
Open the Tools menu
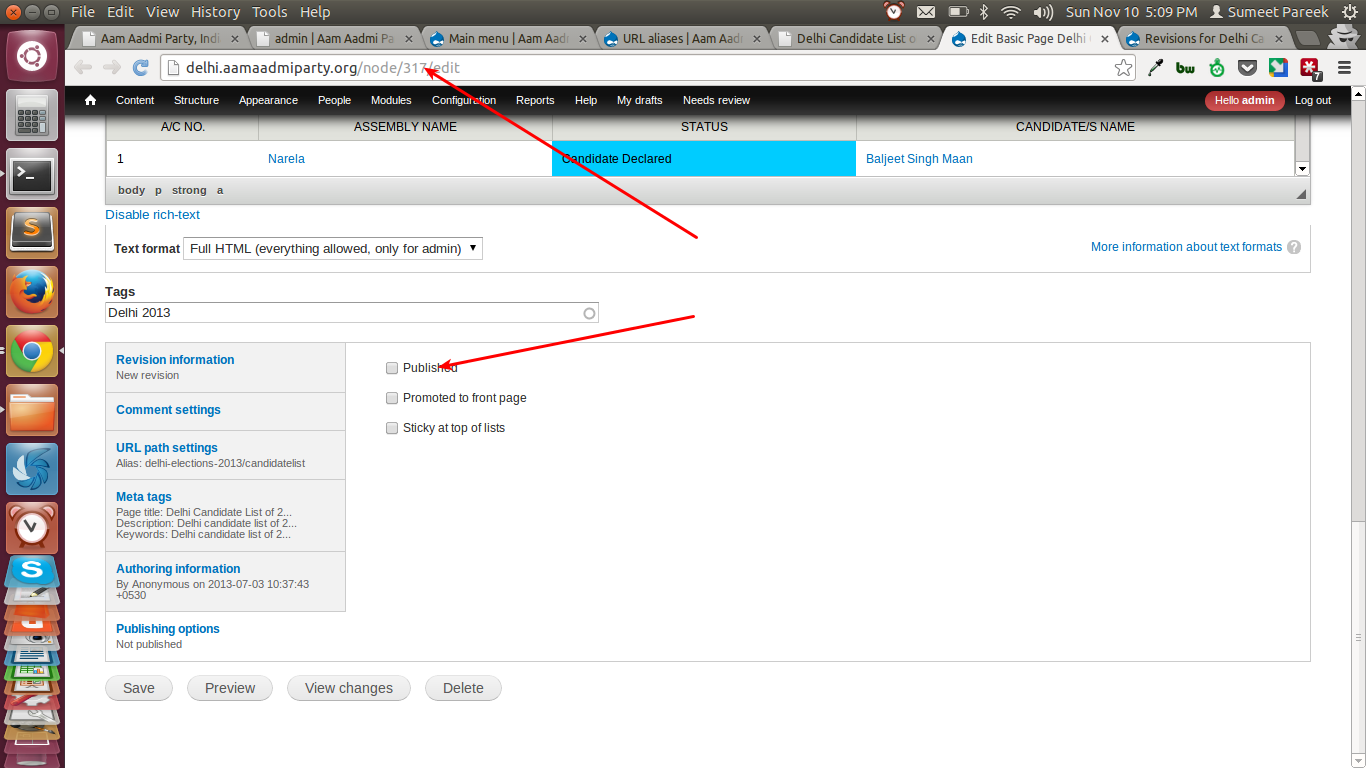270,12
